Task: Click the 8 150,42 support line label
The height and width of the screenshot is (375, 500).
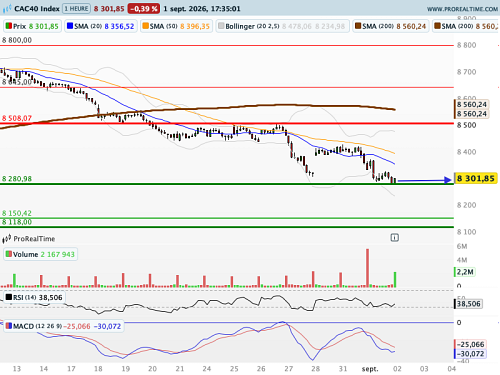Action: click(x=17, y=213)
